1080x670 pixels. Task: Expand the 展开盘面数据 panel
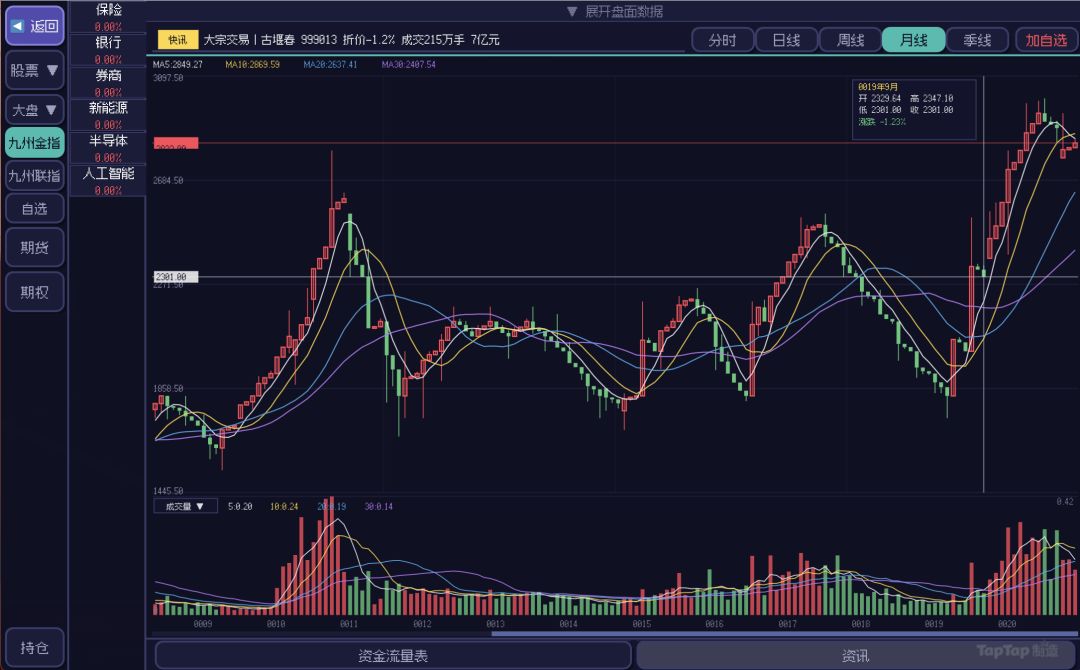click(614, 11)
